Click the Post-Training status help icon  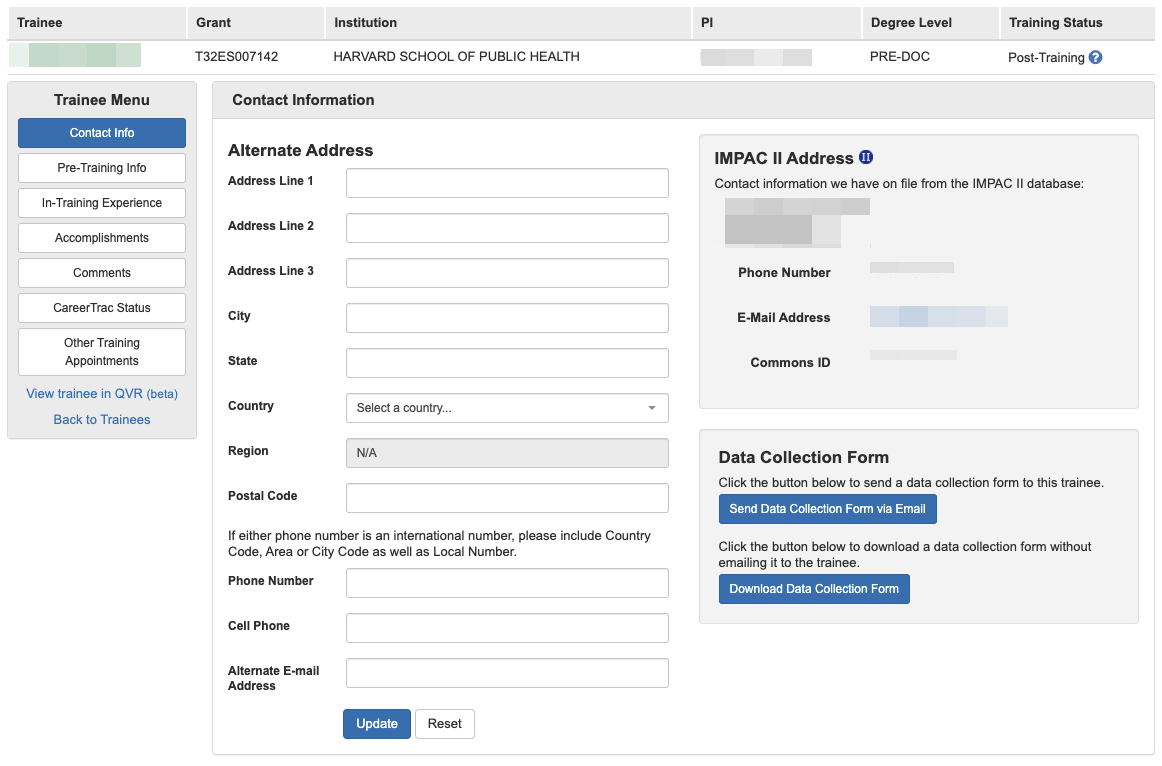(1096, 58)
